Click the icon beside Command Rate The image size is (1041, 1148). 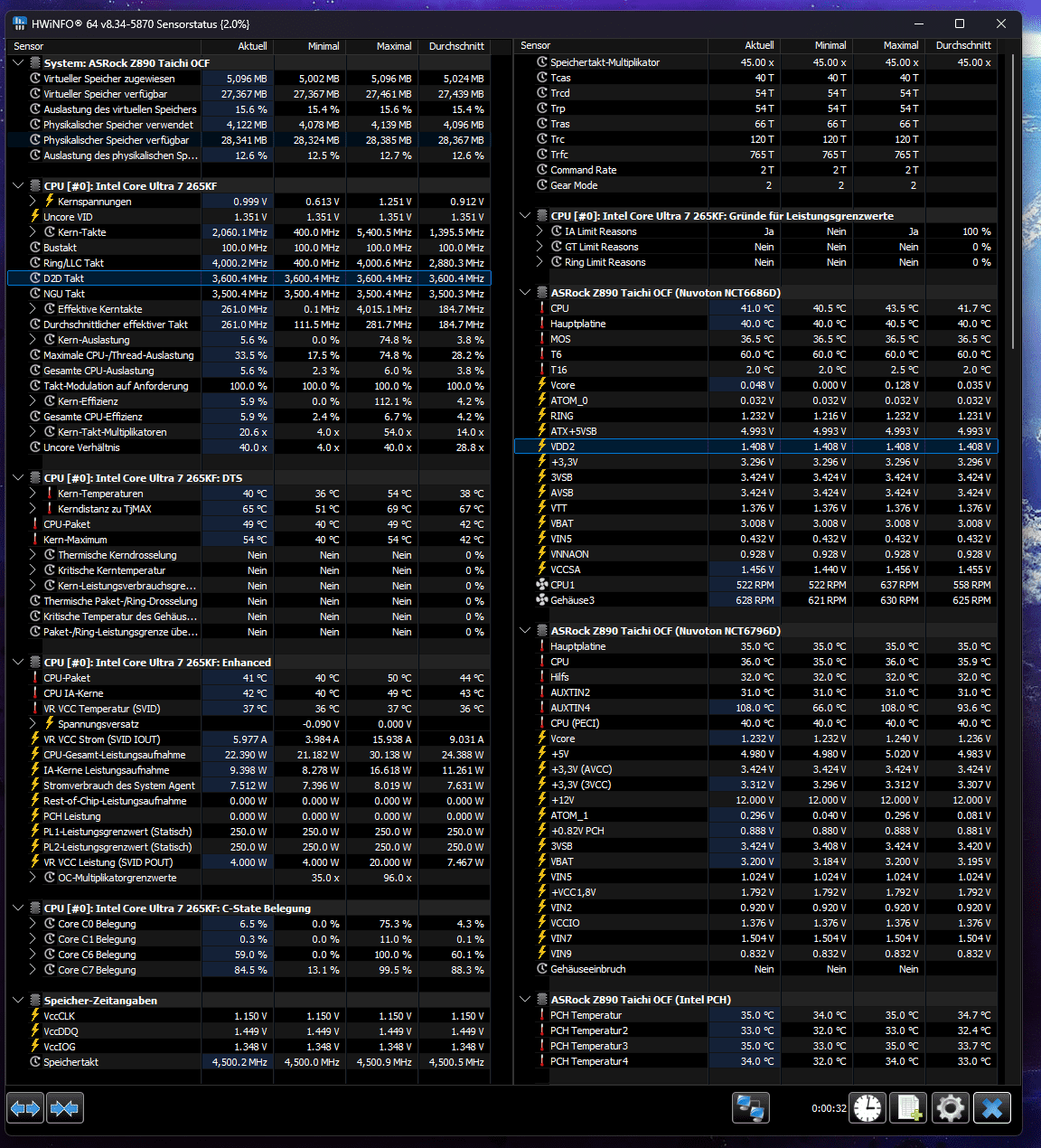pos(542,170)
